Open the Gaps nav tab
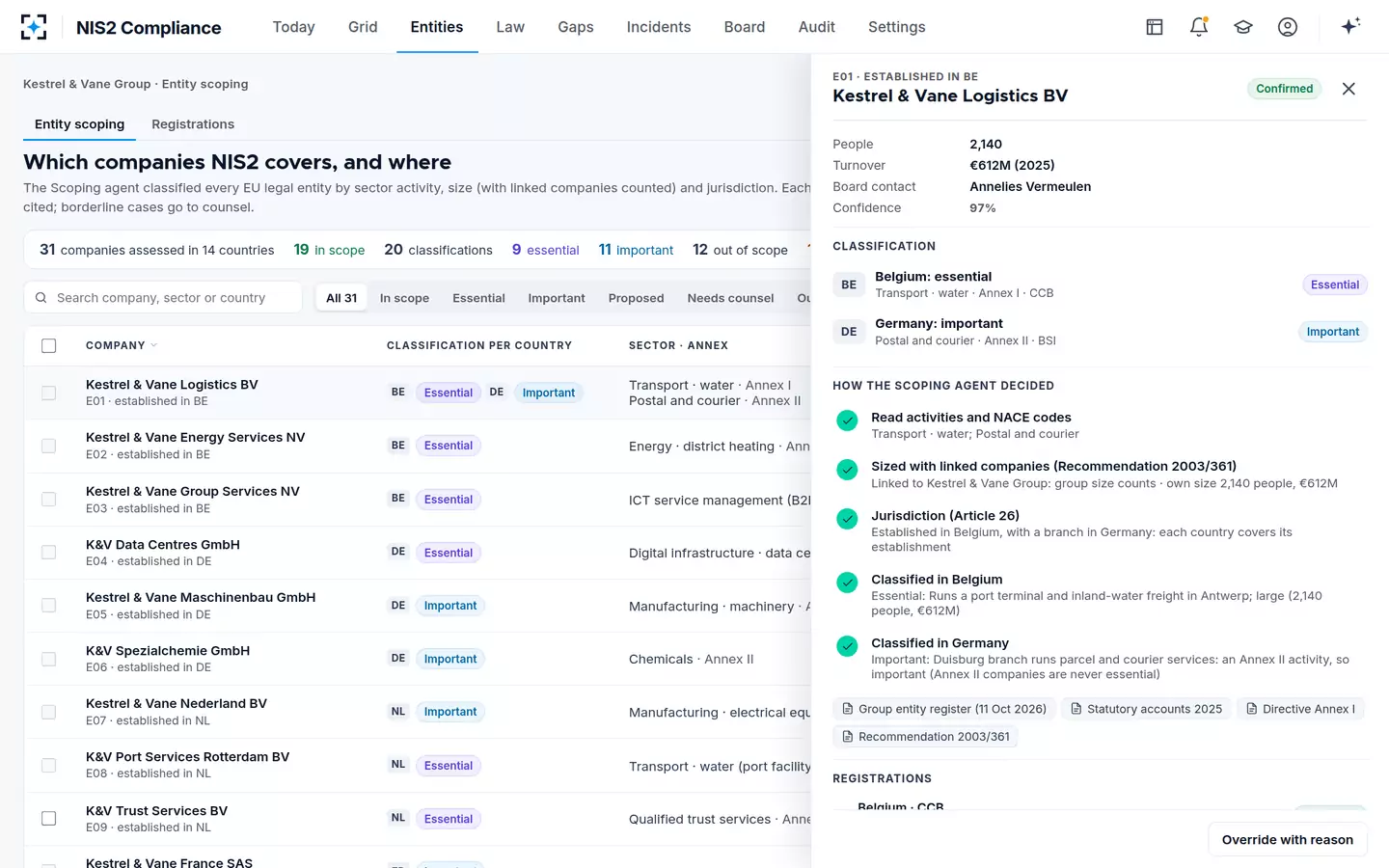 pos(576,27)
